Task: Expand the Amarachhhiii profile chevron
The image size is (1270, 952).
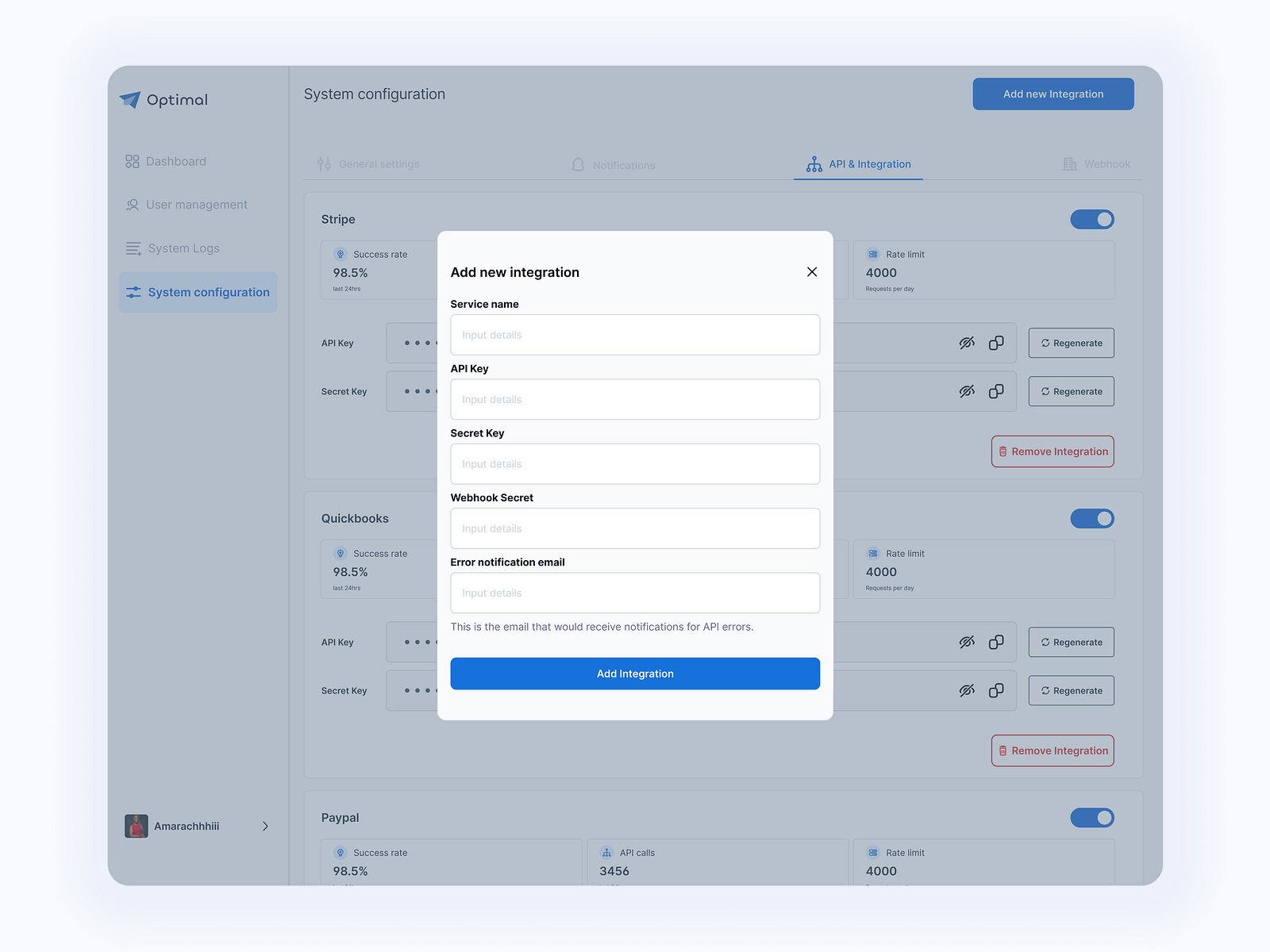Action: tap(266, 826)
